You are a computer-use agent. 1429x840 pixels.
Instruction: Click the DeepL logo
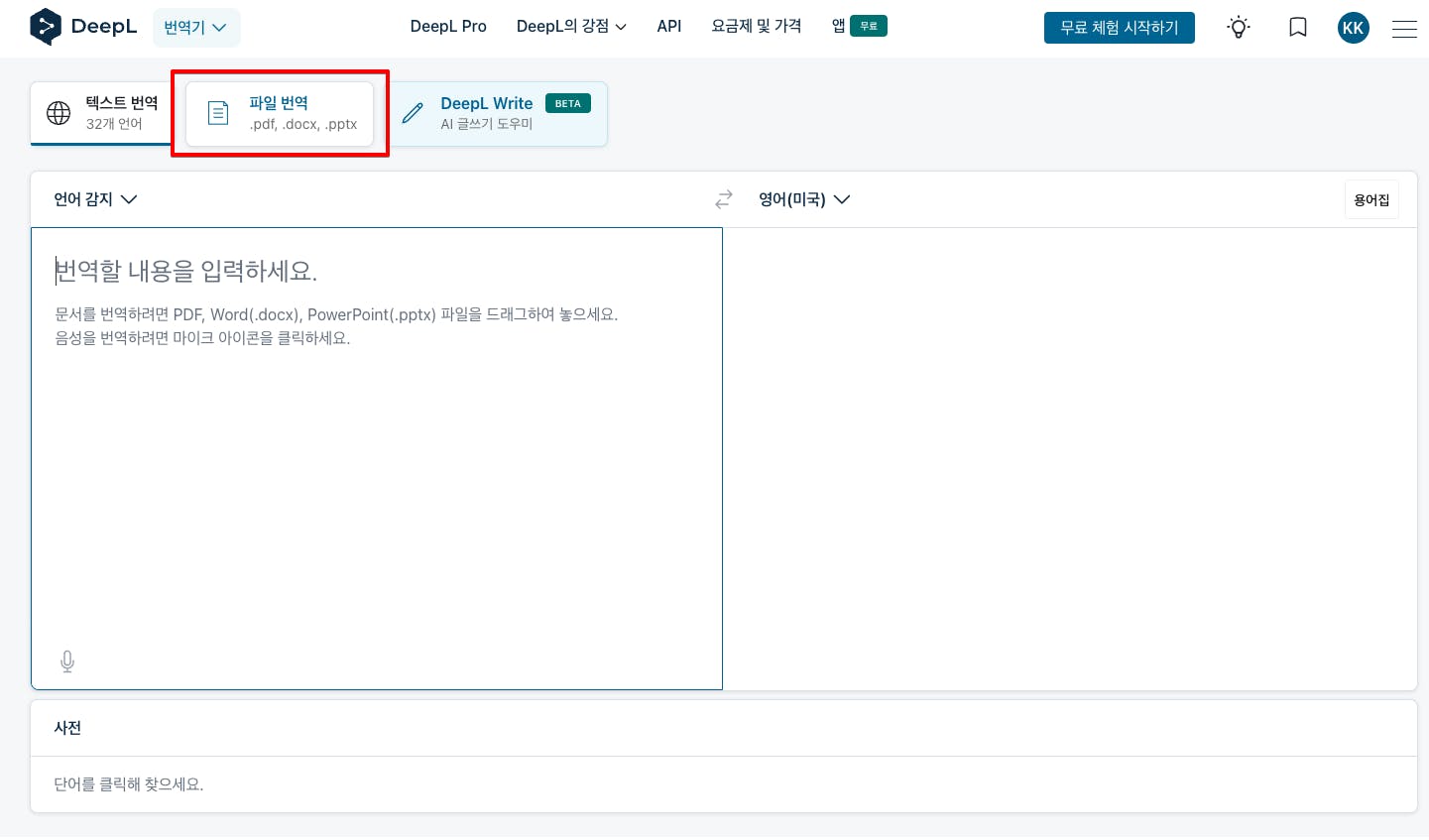(83, 27)
